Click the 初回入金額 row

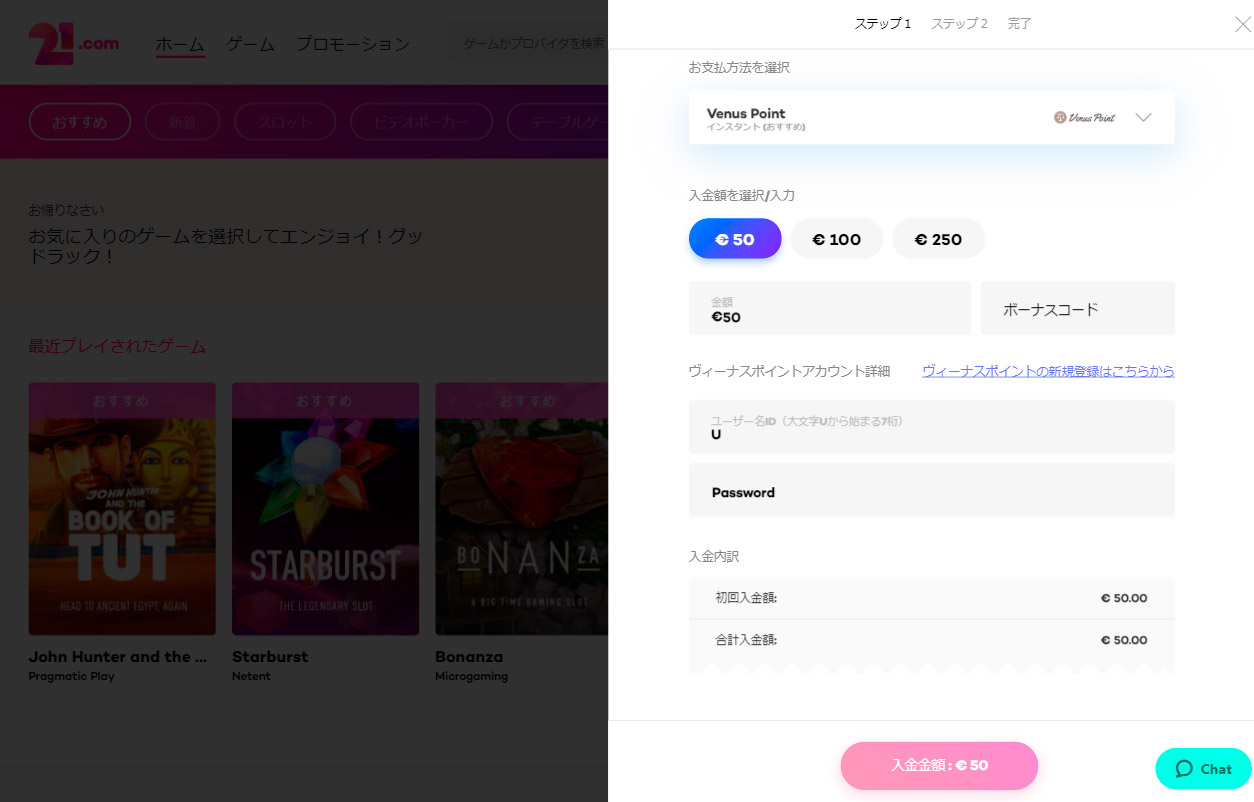(931, 598)
